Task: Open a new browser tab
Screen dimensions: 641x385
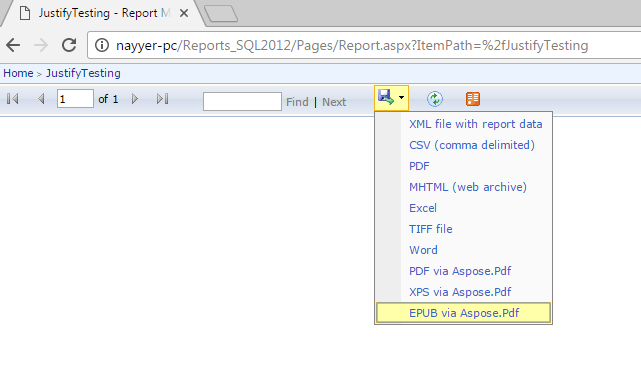Action: [x=221, y=13]
